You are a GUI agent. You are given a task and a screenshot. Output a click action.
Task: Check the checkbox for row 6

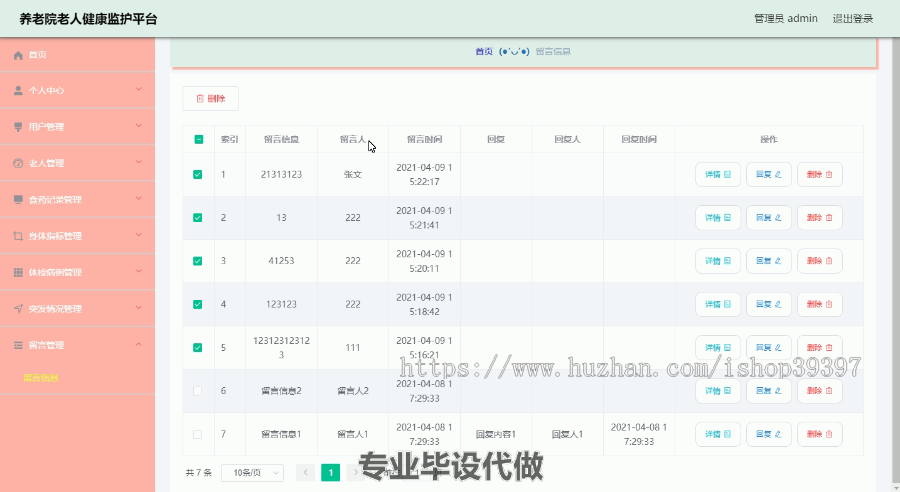coord(197,391)
